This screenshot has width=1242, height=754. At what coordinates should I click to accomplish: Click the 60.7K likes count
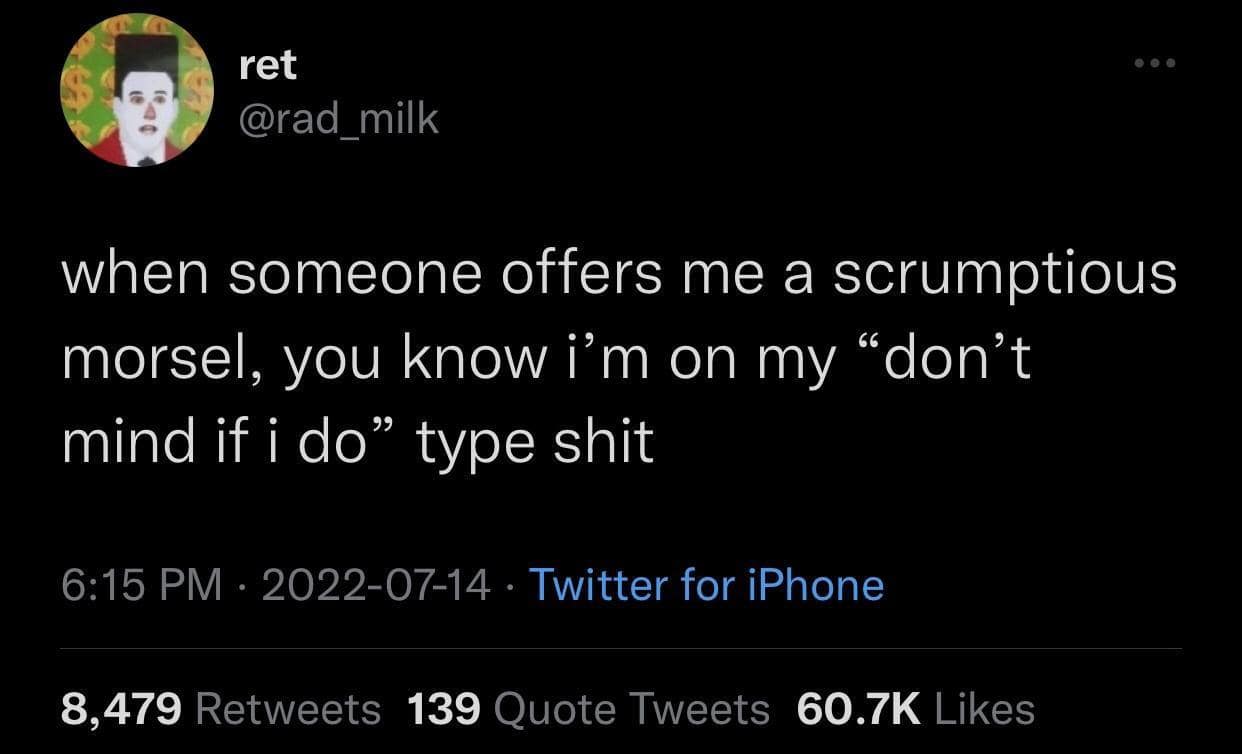point(857,709)
